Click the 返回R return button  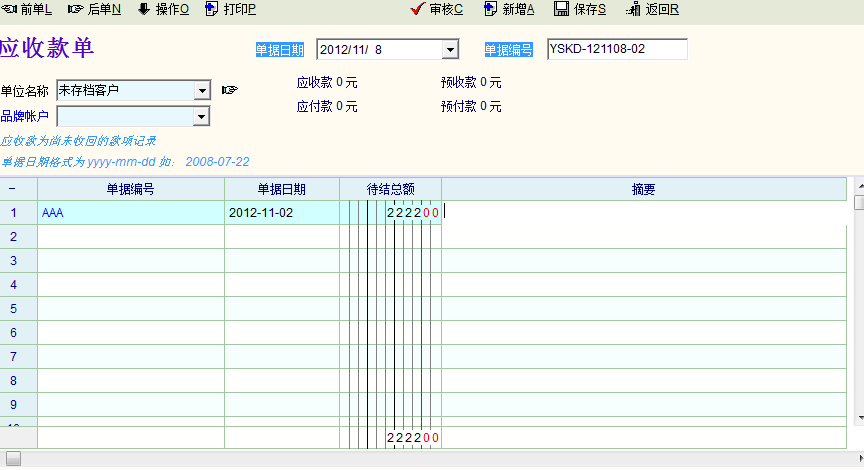tap(653, 9)
